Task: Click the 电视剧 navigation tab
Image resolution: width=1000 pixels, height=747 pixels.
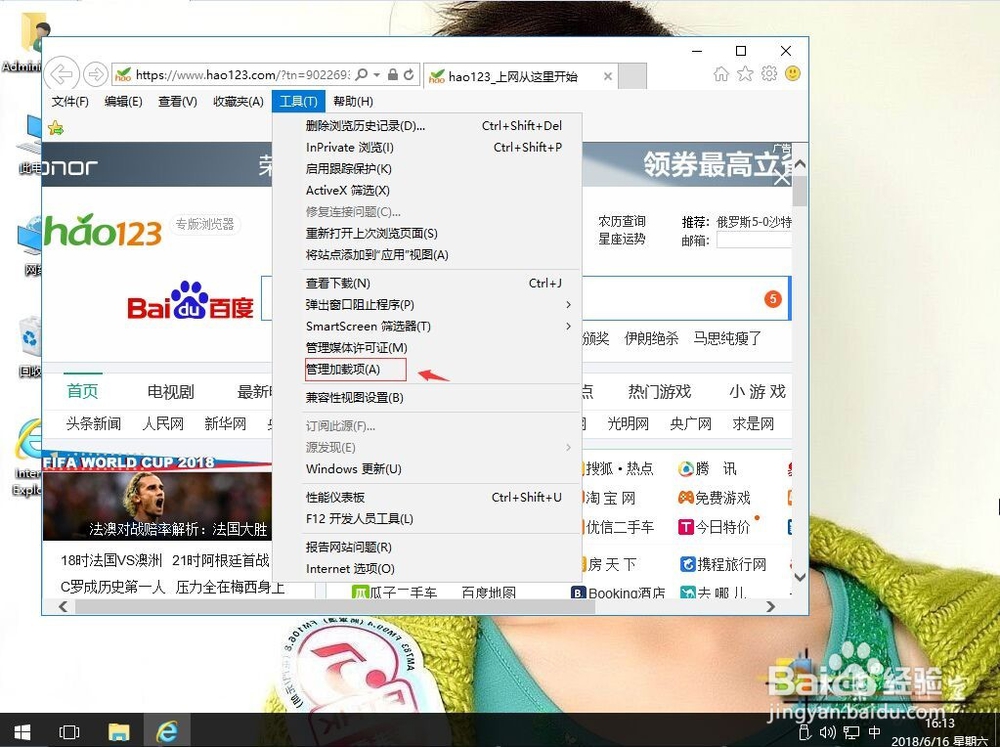Action: pos(170,392)
